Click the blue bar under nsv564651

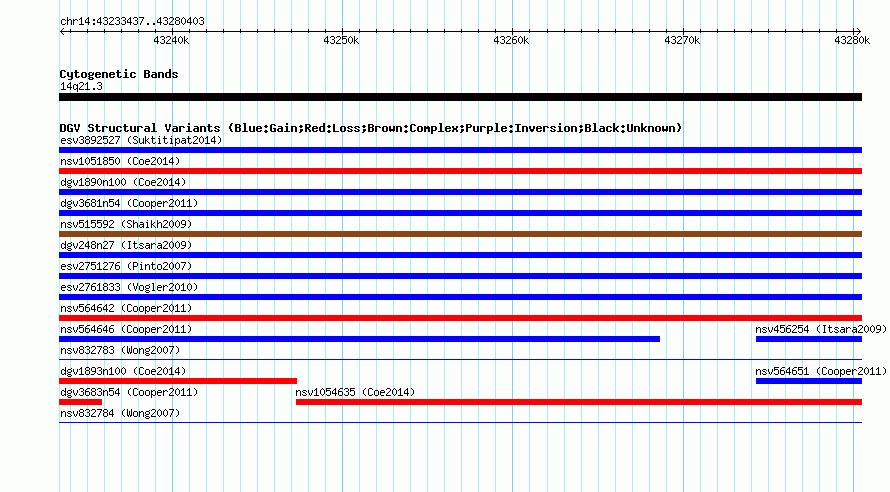(x=809, y=381)
